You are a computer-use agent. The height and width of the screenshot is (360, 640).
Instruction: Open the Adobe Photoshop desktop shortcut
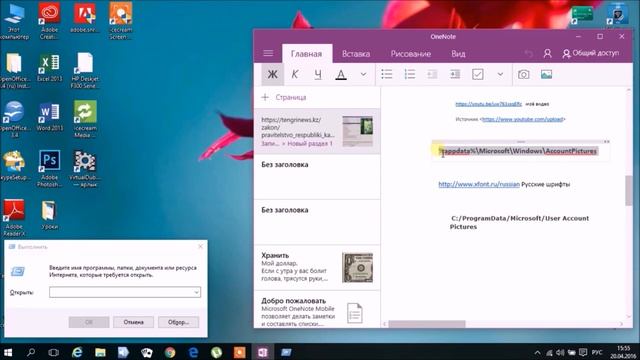(x=49, y=169)
